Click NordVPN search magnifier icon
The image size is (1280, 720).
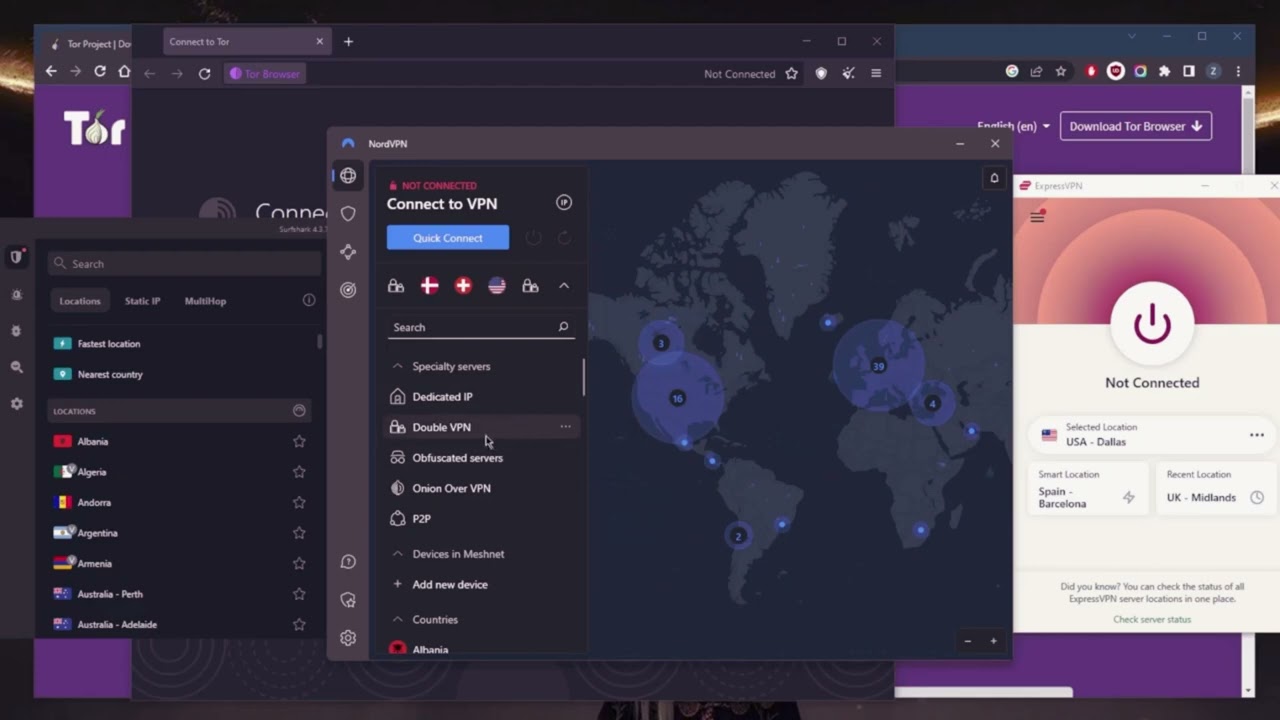coord(563,327)
